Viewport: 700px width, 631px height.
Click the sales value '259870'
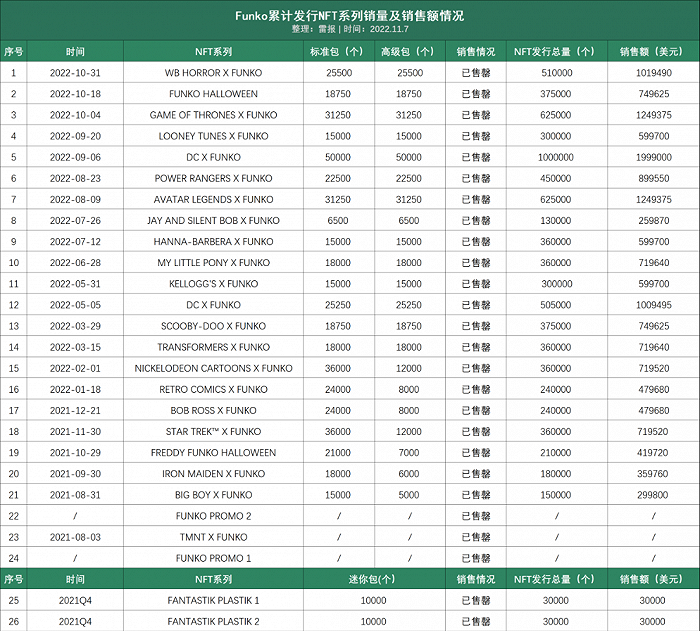click(x=654, y=220)
